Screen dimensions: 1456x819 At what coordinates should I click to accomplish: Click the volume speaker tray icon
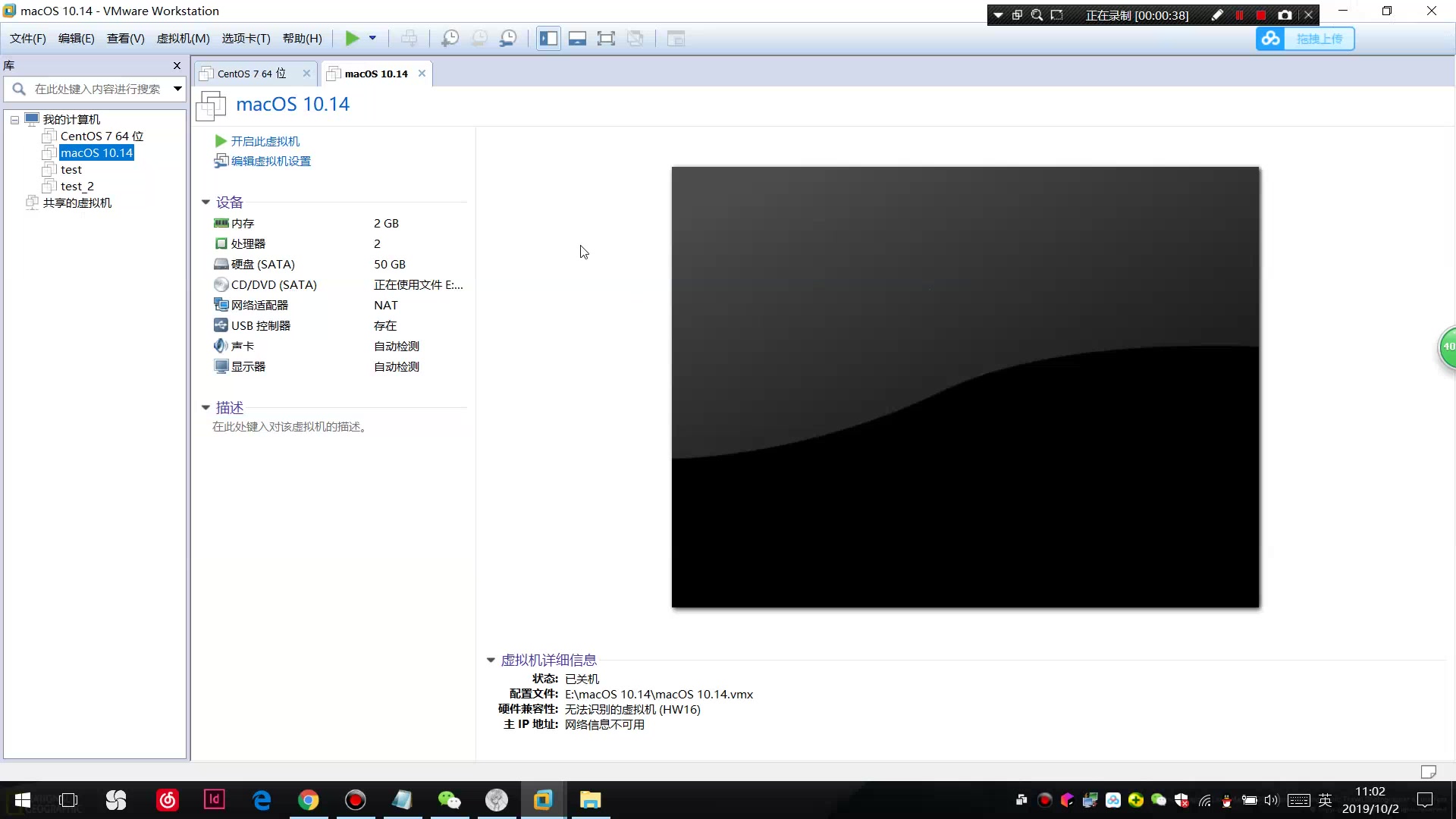click(x=1271, y=800)
